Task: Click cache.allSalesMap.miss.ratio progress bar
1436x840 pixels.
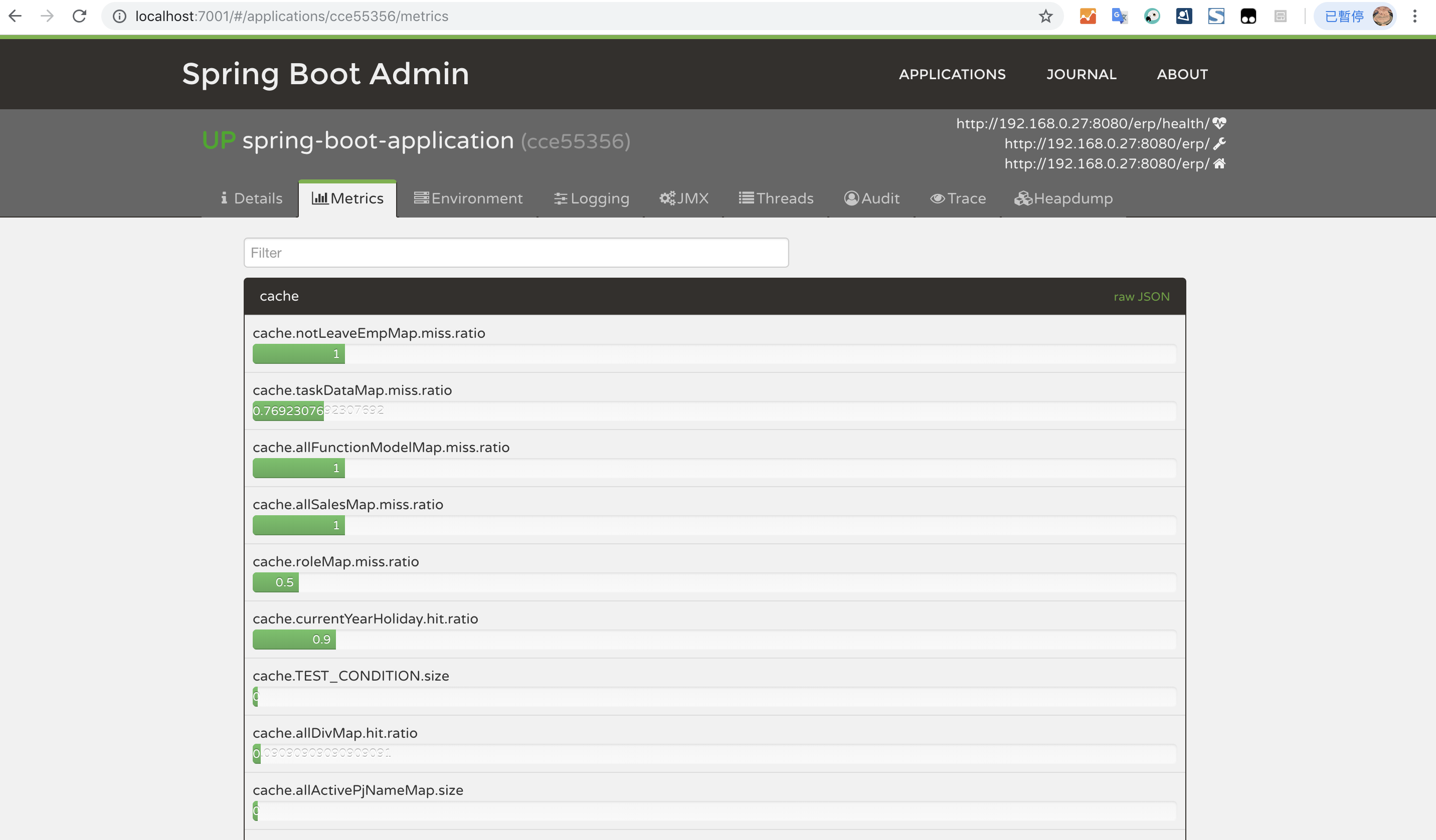Action: pos(714,525)
